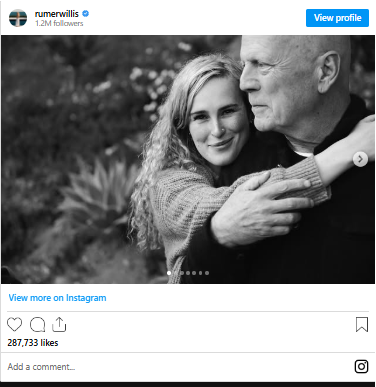The image size is (376, 387).
Task: Select the fourth carousel indicator dot
Action: pos(188,273)
